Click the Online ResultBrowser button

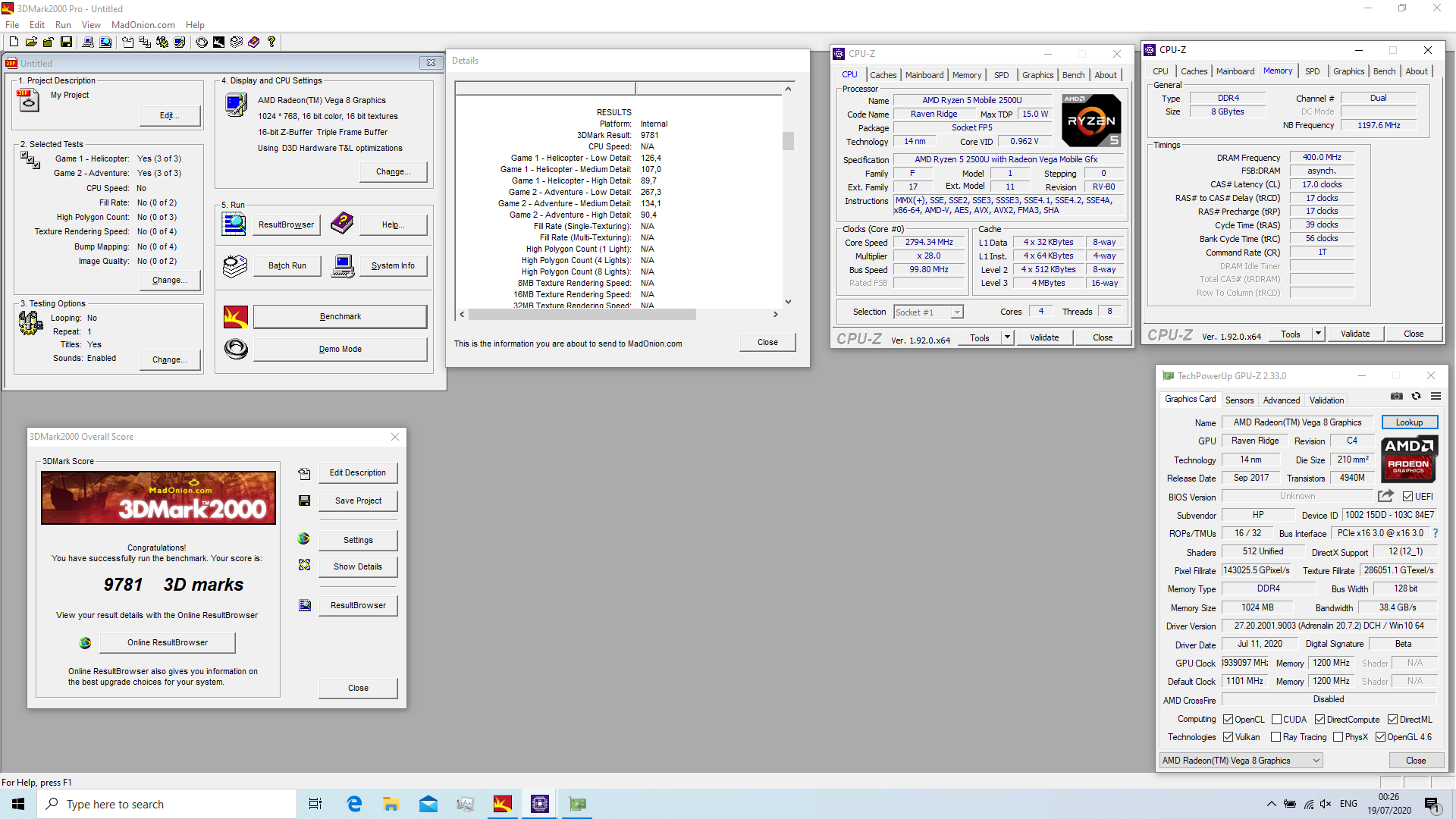click(168, 642)
